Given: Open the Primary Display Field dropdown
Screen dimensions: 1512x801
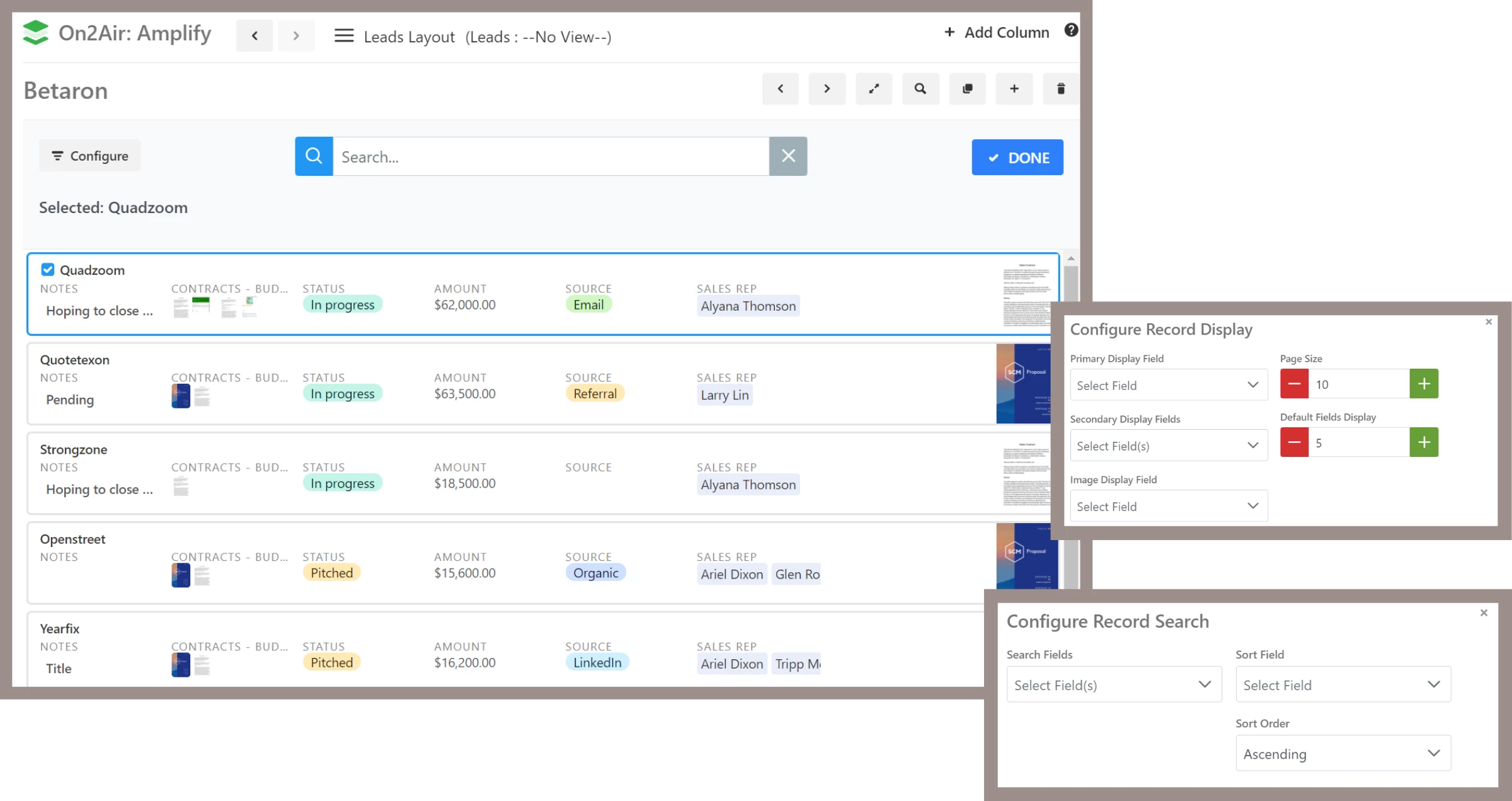Looking at the screenshot, I should pos(1168,385).
